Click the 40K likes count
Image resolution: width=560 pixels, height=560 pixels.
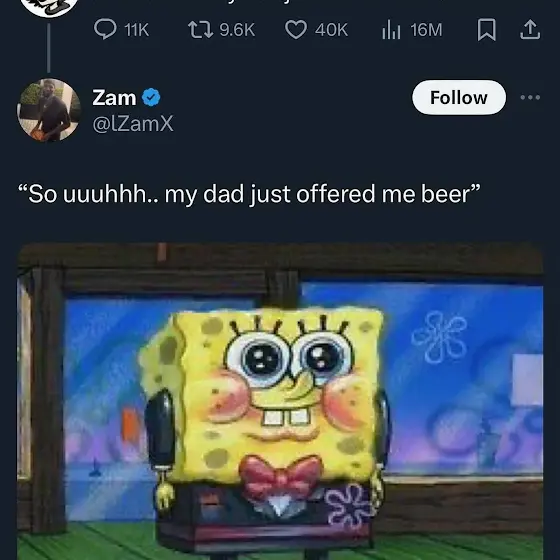click(331, 30)
